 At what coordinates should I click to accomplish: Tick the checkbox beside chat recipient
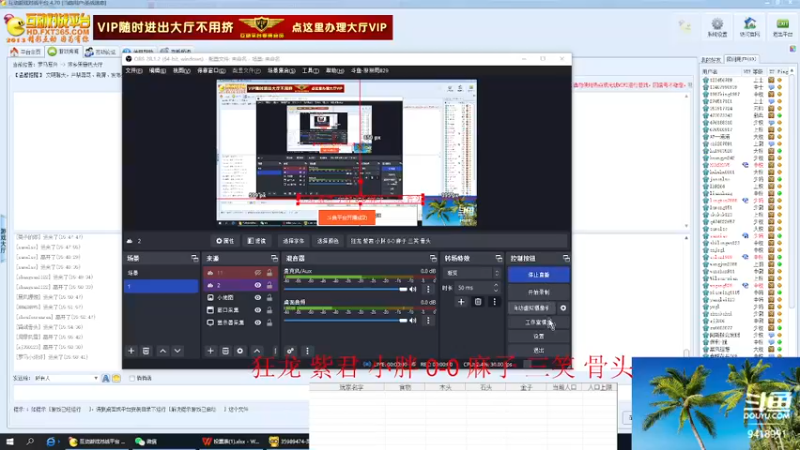[132, 378]
